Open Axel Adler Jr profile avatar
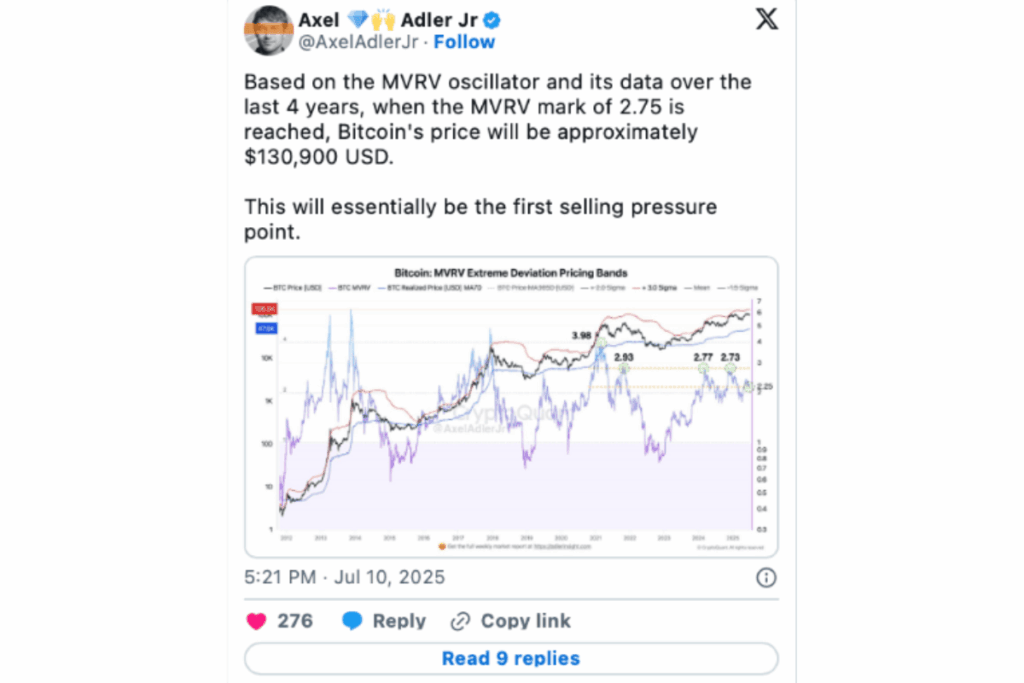Viewport: 1024px width, 683px height. click(x=268, y=31)
